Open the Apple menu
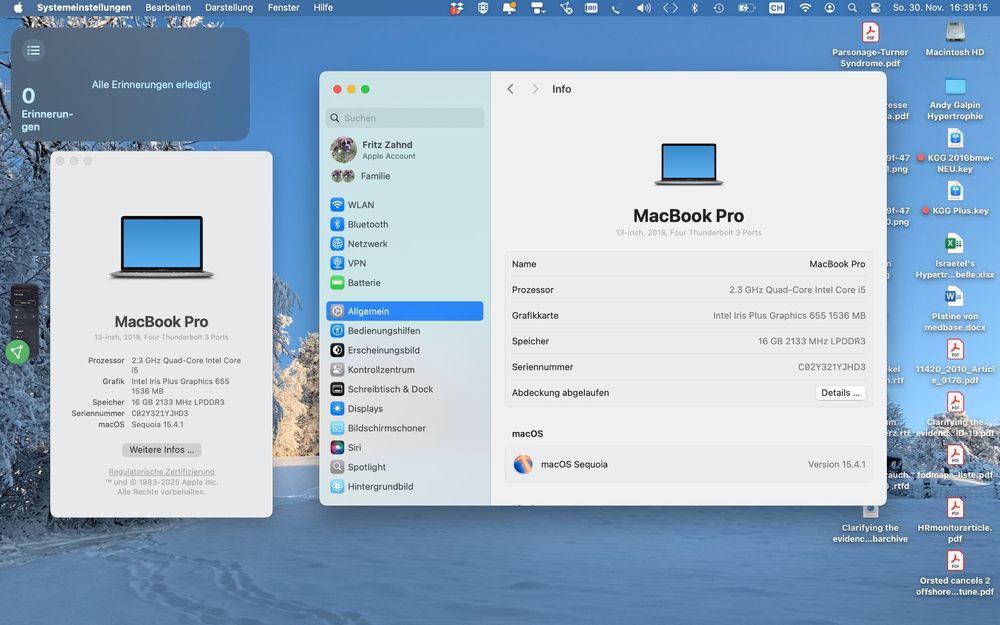1000x625 pixels. [x=18, y=8]
